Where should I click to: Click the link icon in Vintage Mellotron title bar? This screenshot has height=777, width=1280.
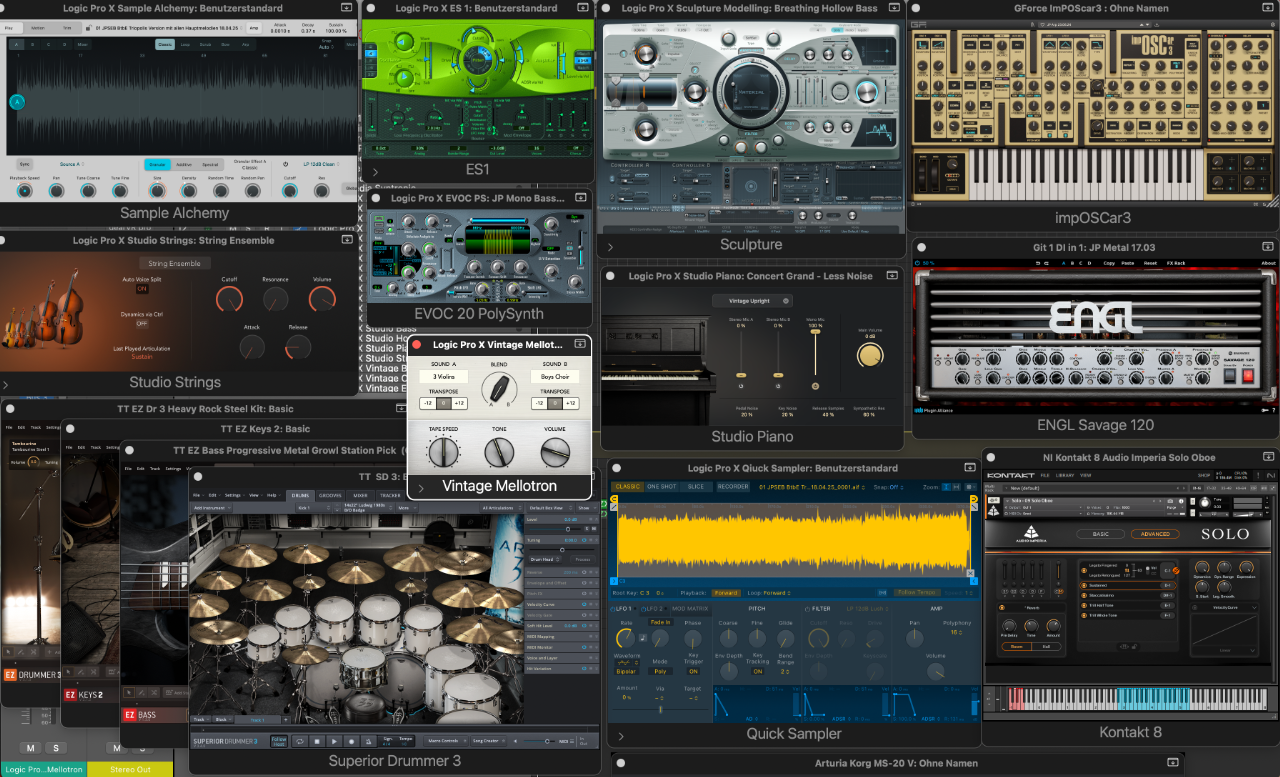point(580,344)
